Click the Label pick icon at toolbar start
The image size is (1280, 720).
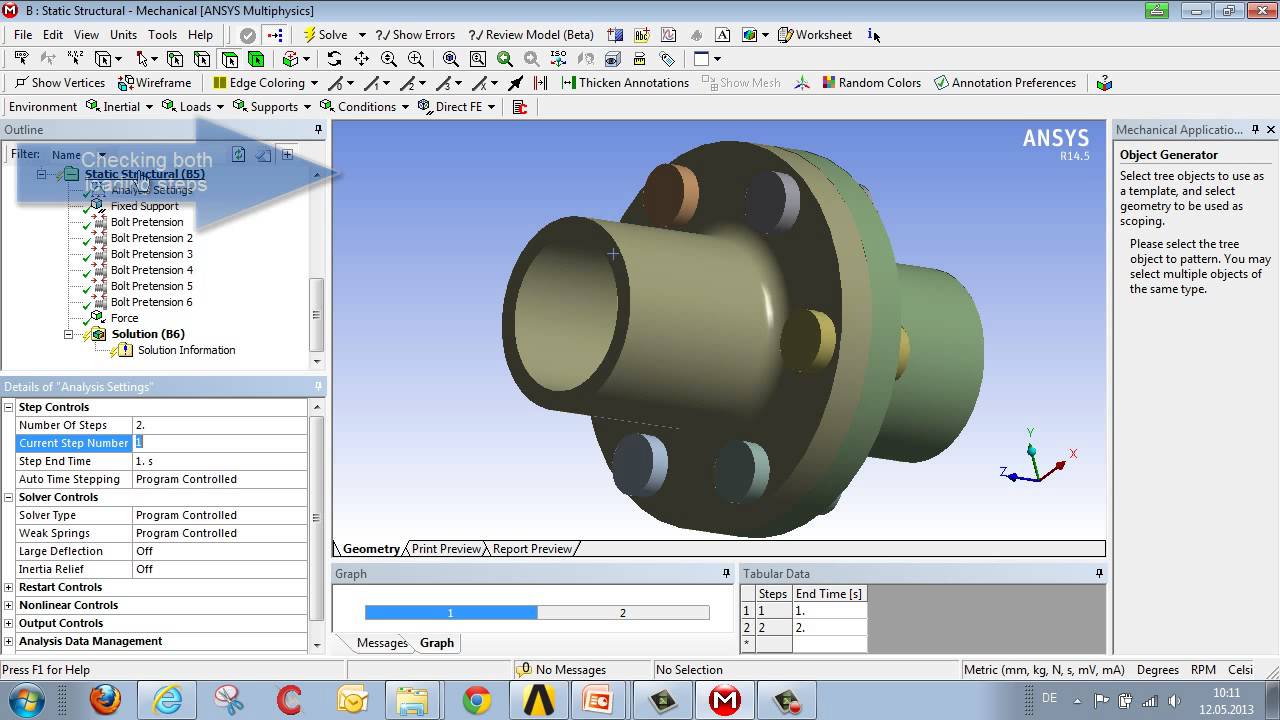21,59
